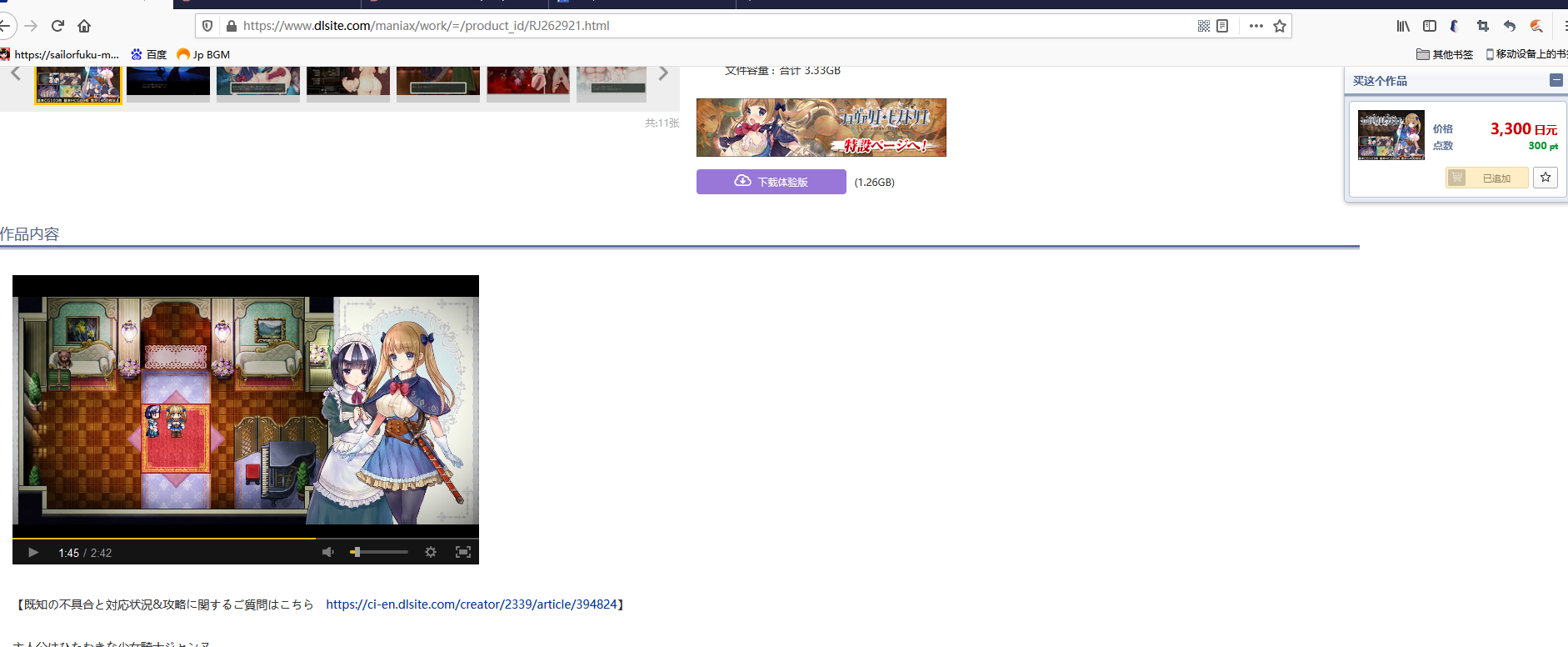Toggle reader view for this page
Image resolution: width=1568 pixels, height=647 pixels.
click(1222, 26)
